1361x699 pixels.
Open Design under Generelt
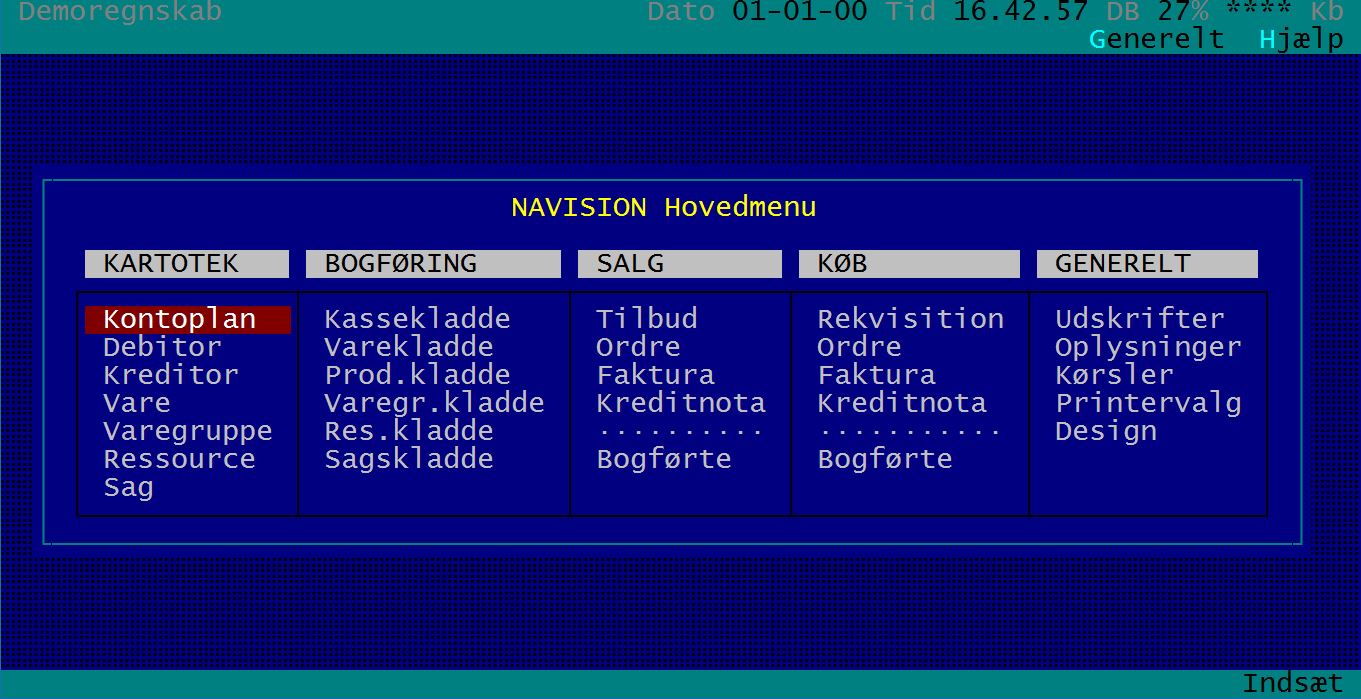tap(1106, 432)
